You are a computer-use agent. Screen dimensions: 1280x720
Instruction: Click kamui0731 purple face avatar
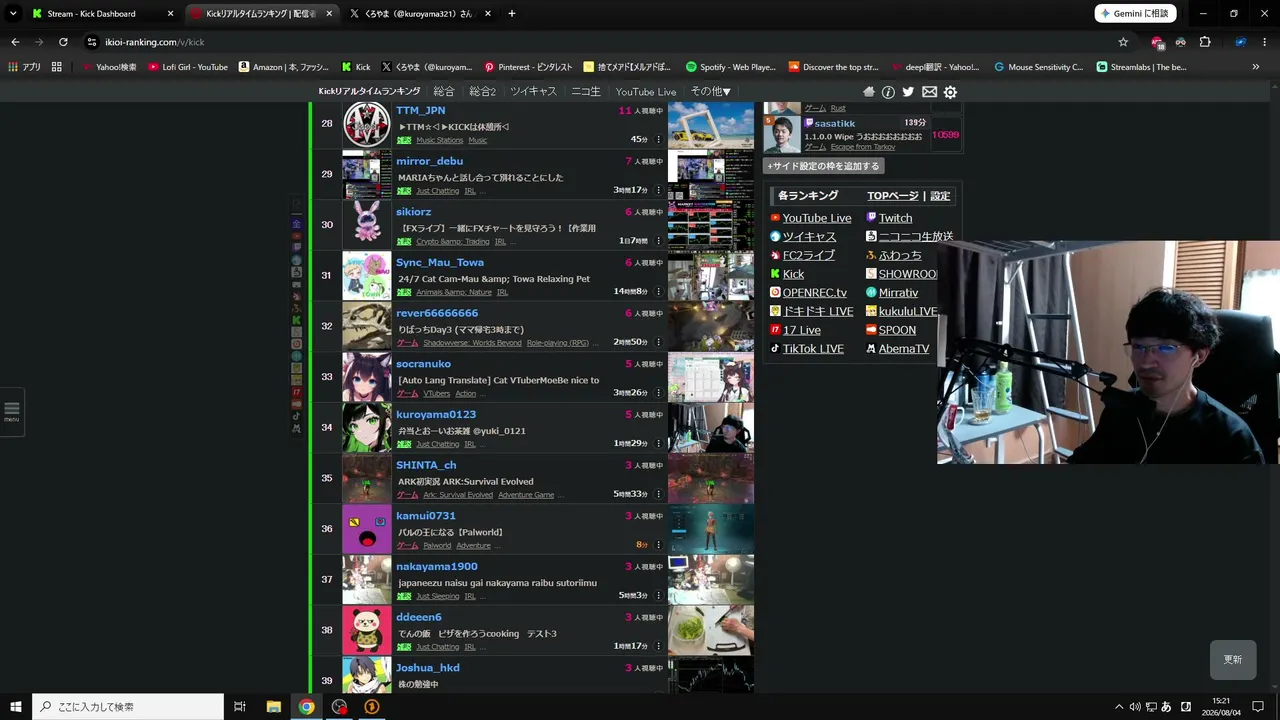click(x=367, y=529)
